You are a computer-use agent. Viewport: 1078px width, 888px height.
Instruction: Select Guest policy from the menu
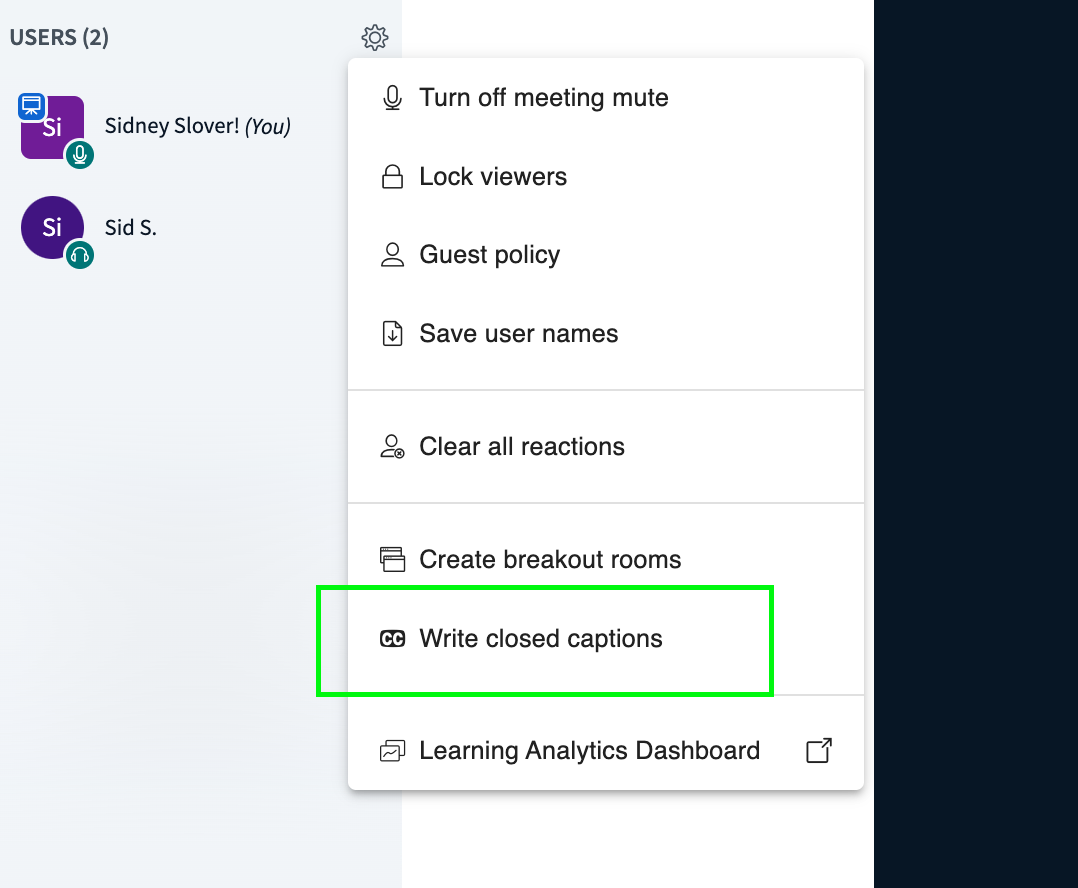489,254
